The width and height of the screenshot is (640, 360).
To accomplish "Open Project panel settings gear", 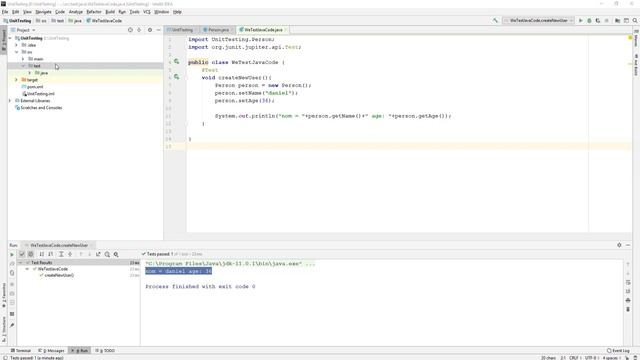I will pos(150,30).
